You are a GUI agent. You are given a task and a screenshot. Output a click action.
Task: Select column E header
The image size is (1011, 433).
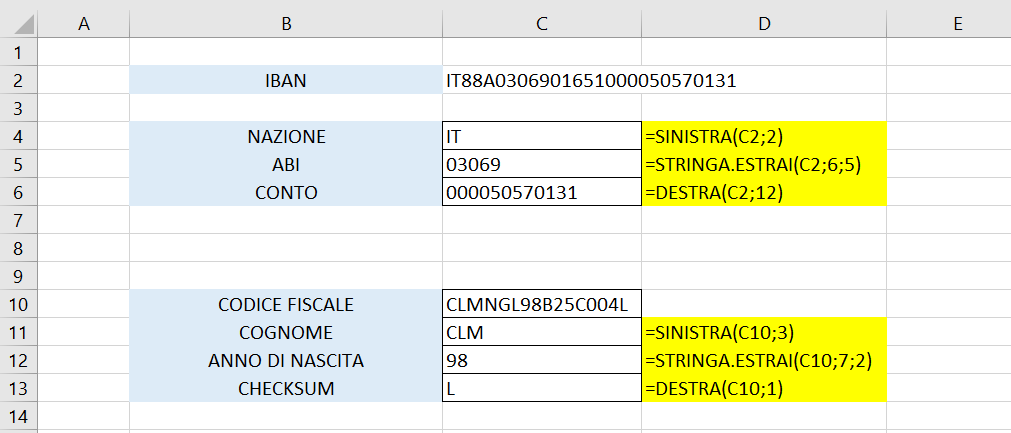coord(949,23)
